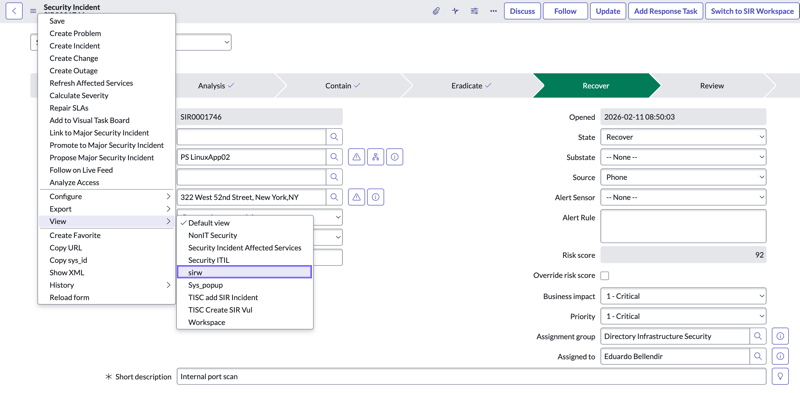Pick the sirw view option
Screen dimensions: 800x393
244,272
